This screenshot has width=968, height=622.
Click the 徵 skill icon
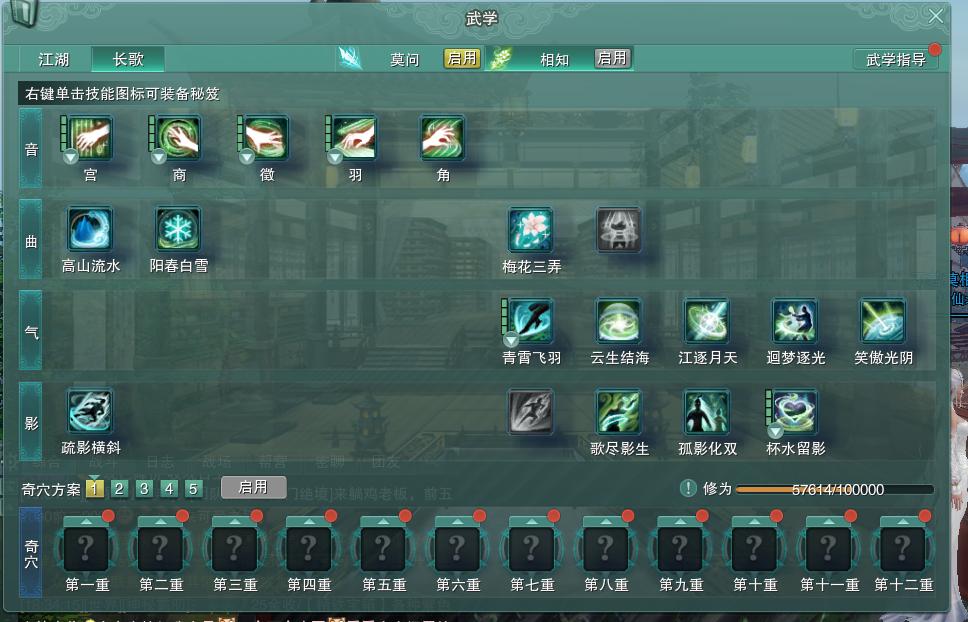point(267,138)
